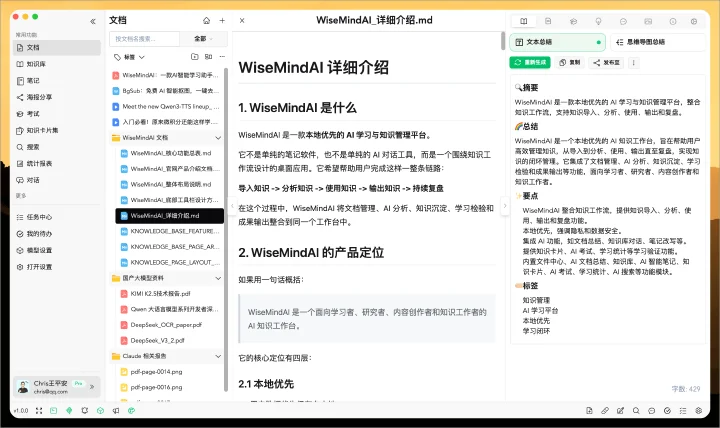720x428 pixels.
Task: Open 文档 in the left navigation
Action: tap(57, 47)
